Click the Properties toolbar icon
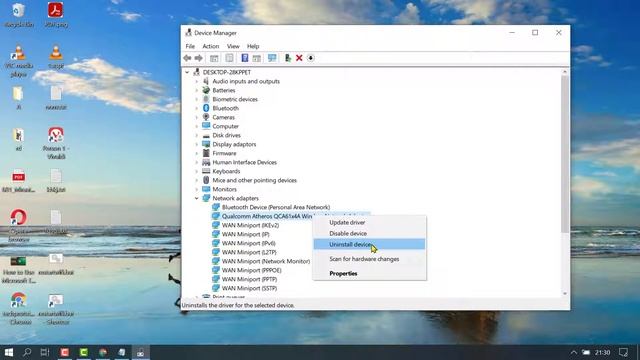This screenshot has width=640, height=360. (229, 58)
